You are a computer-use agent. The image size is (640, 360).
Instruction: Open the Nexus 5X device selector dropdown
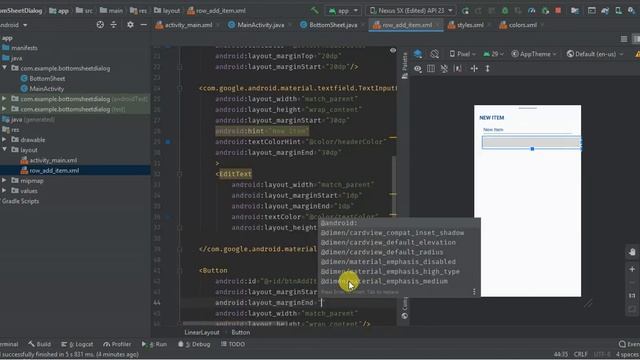click(410, 11)
